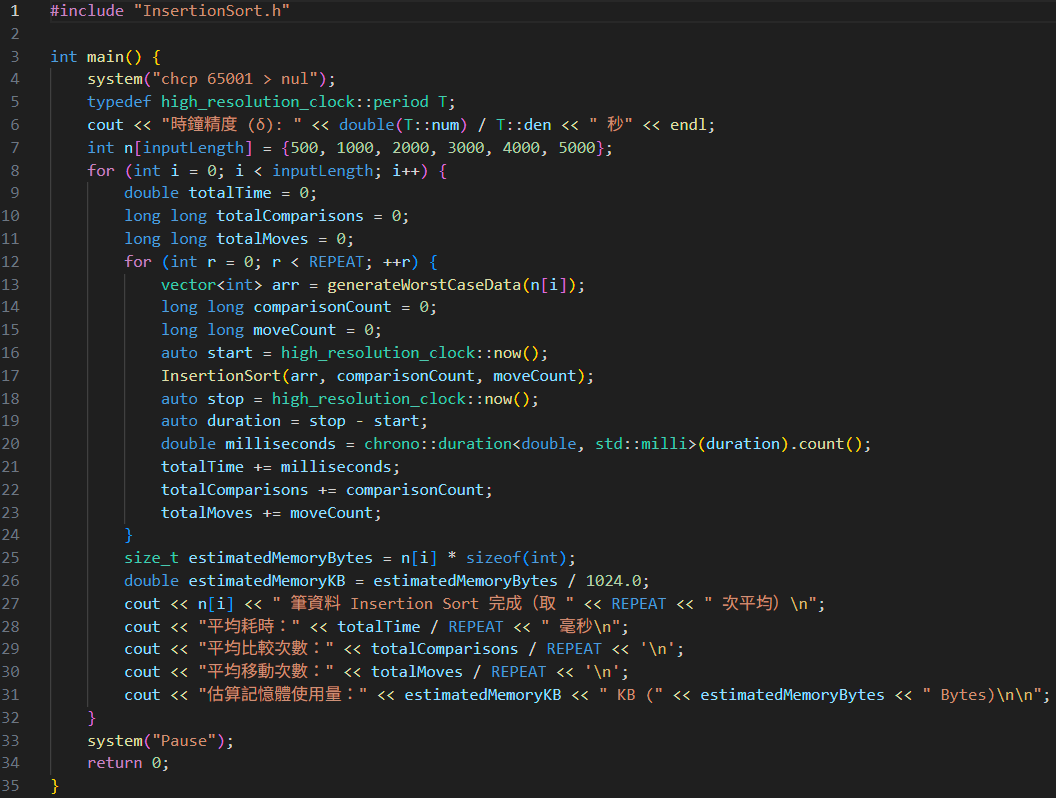Click the final closing brace on line 35
The image size is (1056, 798).
[55, 785]
